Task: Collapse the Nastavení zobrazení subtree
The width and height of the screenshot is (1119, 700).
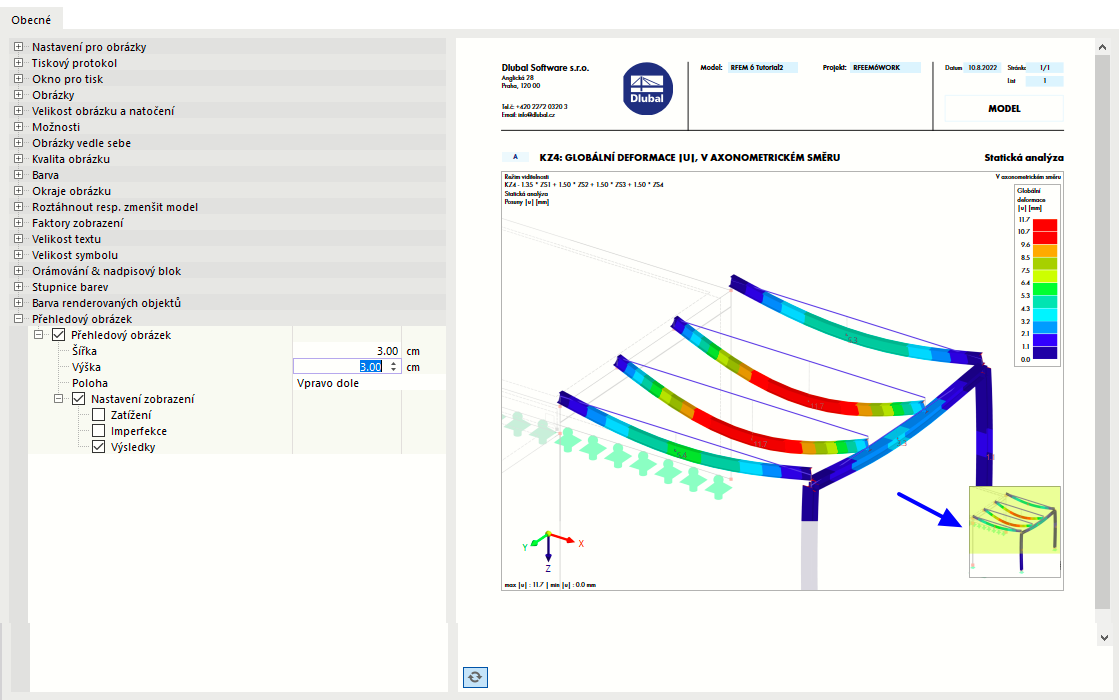Action: [59, 399]
